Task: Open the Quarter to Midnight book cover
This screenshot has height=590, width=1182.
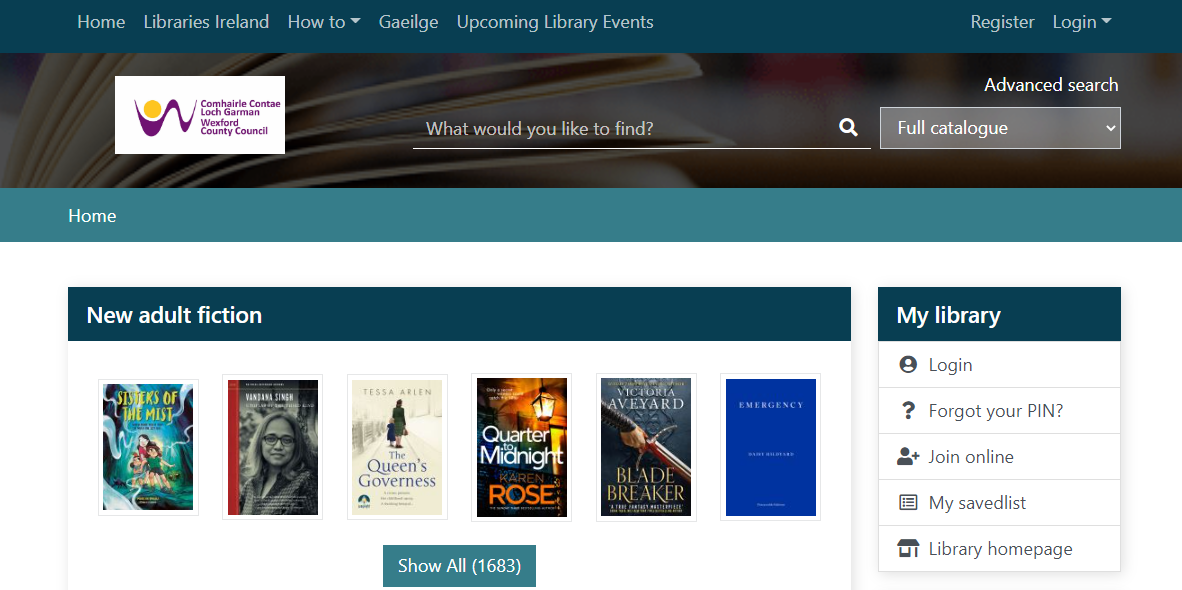Action: pyautogui.click(x=522, y=447)
